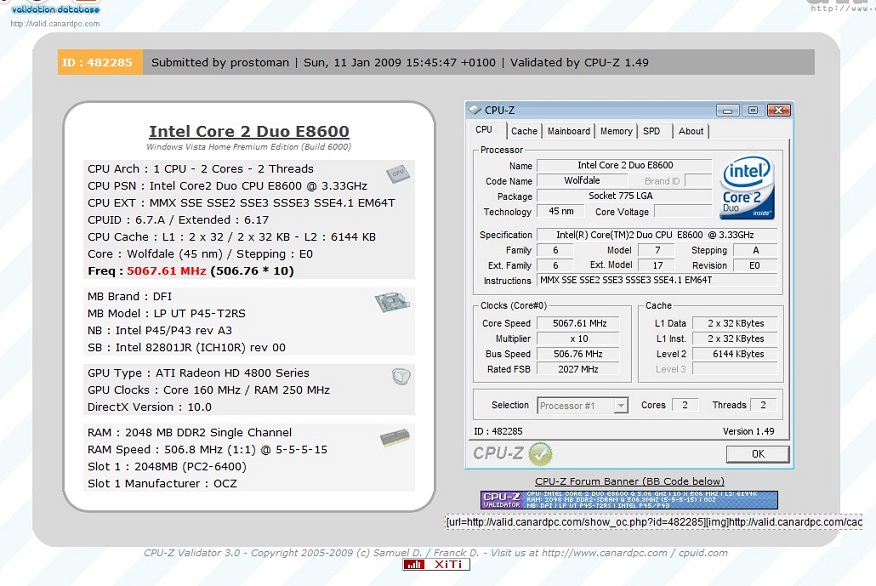
Task: Click the Level 2 cache value 6144 KBytes
Action: (x=735, y=354)
